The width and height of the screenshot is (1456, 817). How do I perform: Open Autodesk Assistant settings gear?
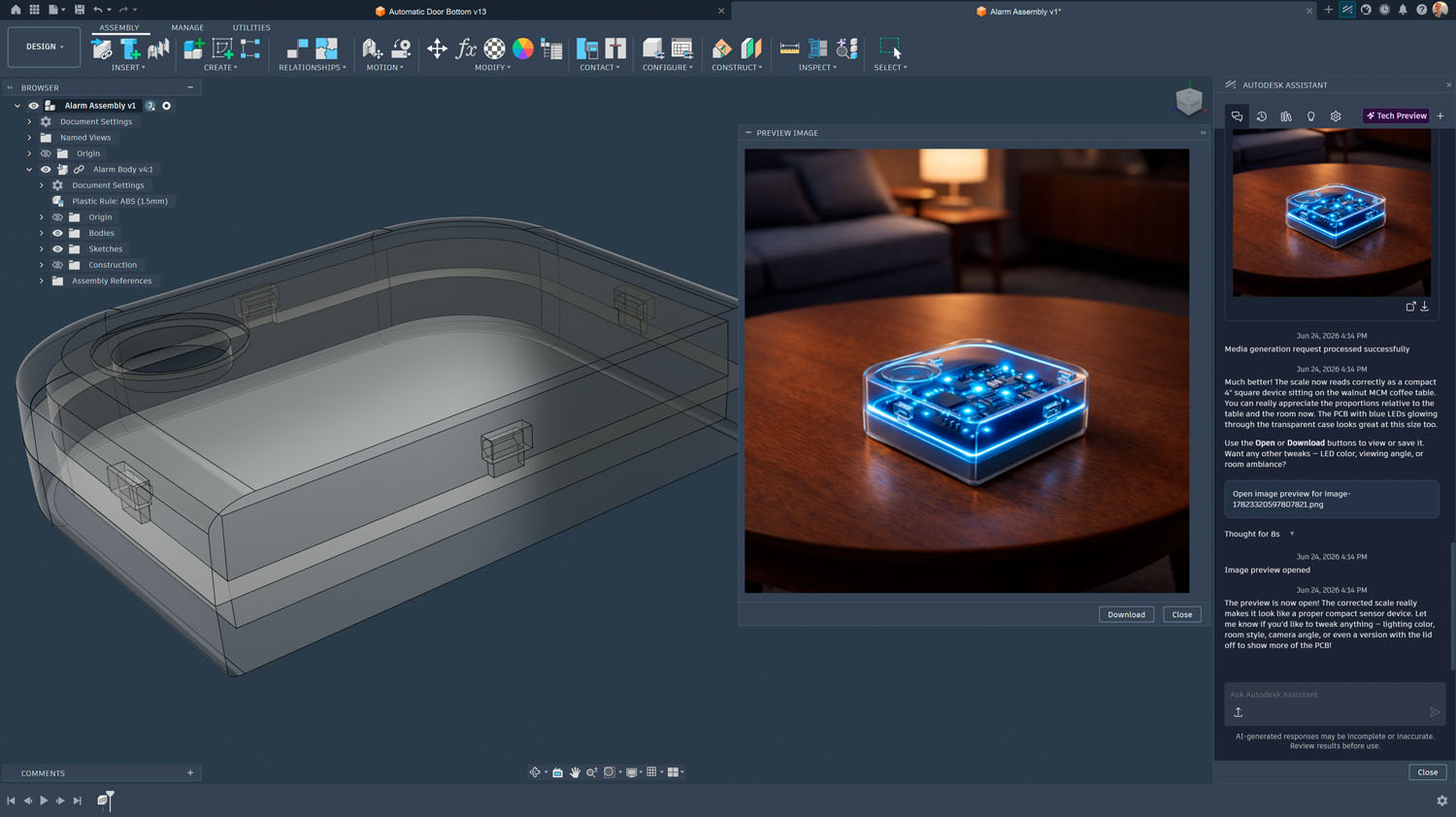1336,116
